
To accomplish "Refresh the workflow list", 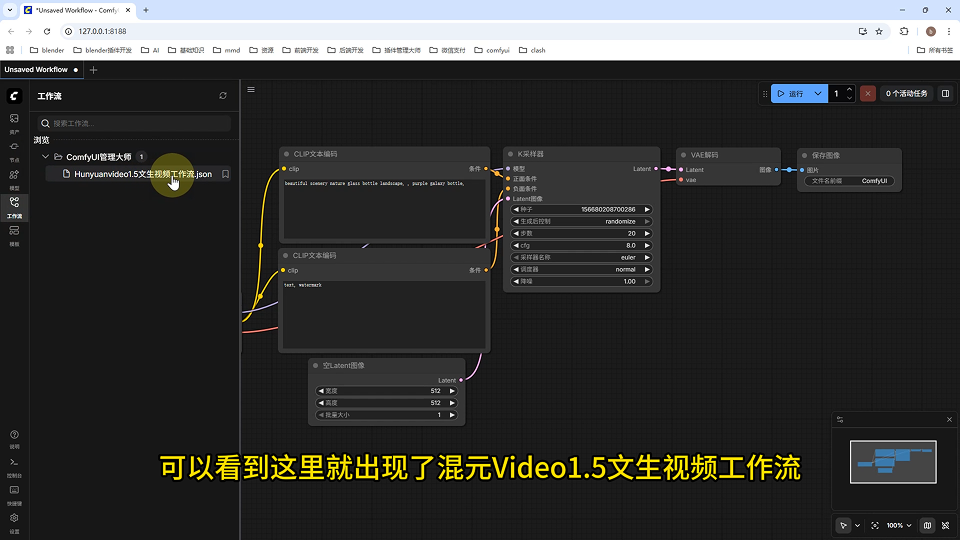I will 223,96.
